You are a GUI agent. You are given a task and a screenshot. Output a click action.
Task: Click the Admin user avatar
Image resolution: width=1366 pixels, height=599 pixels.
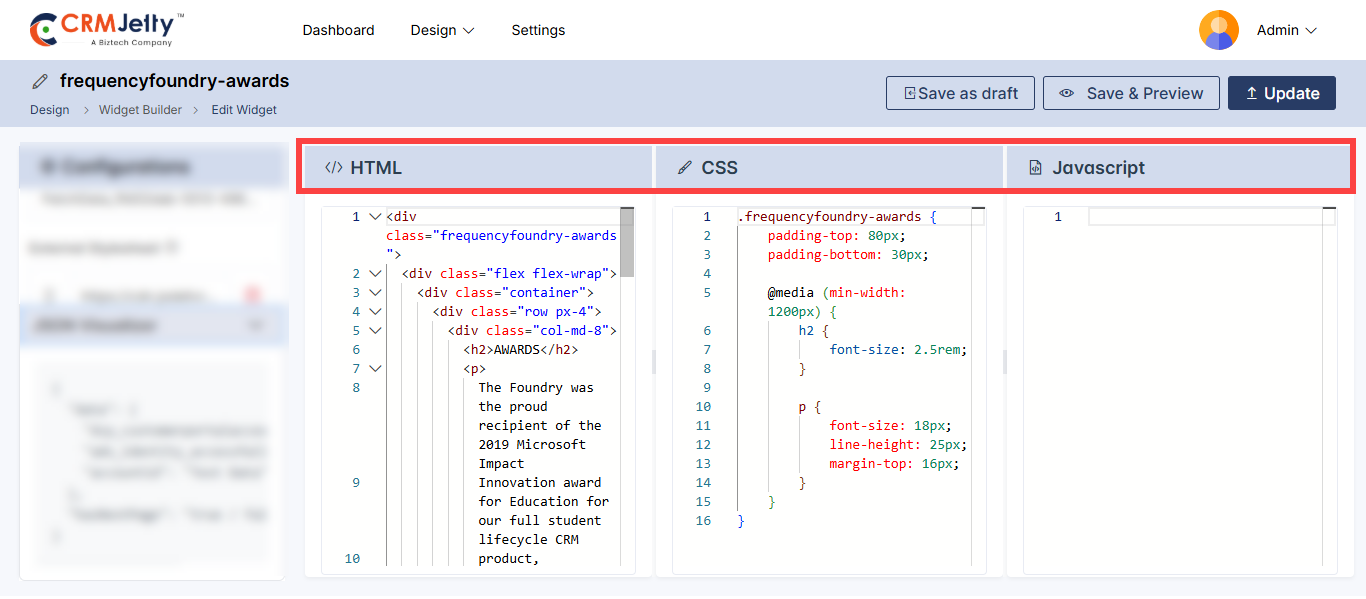[x=1218, y=30]
